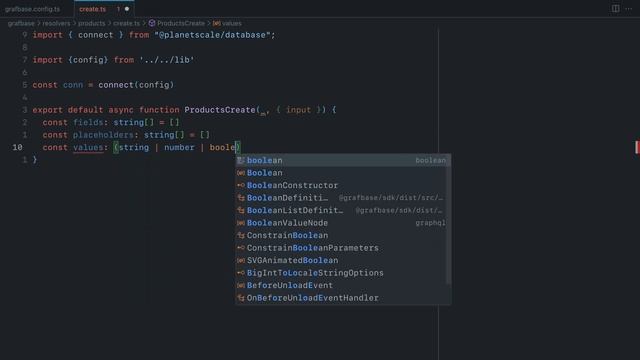
Task: Click the '../../lib' import path
Action: 167,60
